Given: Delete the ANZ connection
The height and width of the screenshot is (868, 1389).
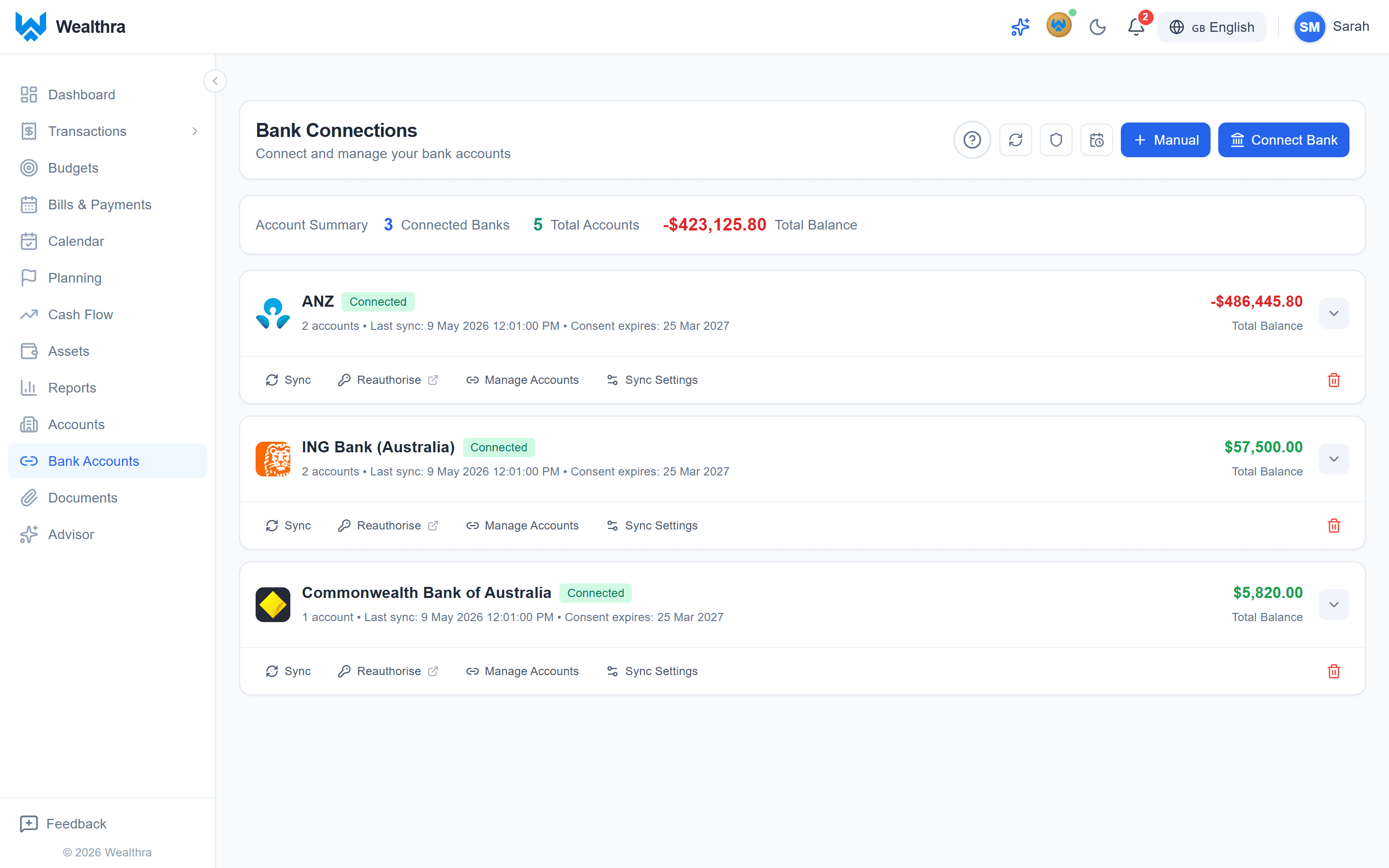Looking at the screenshot, I should coord(1334,380).
